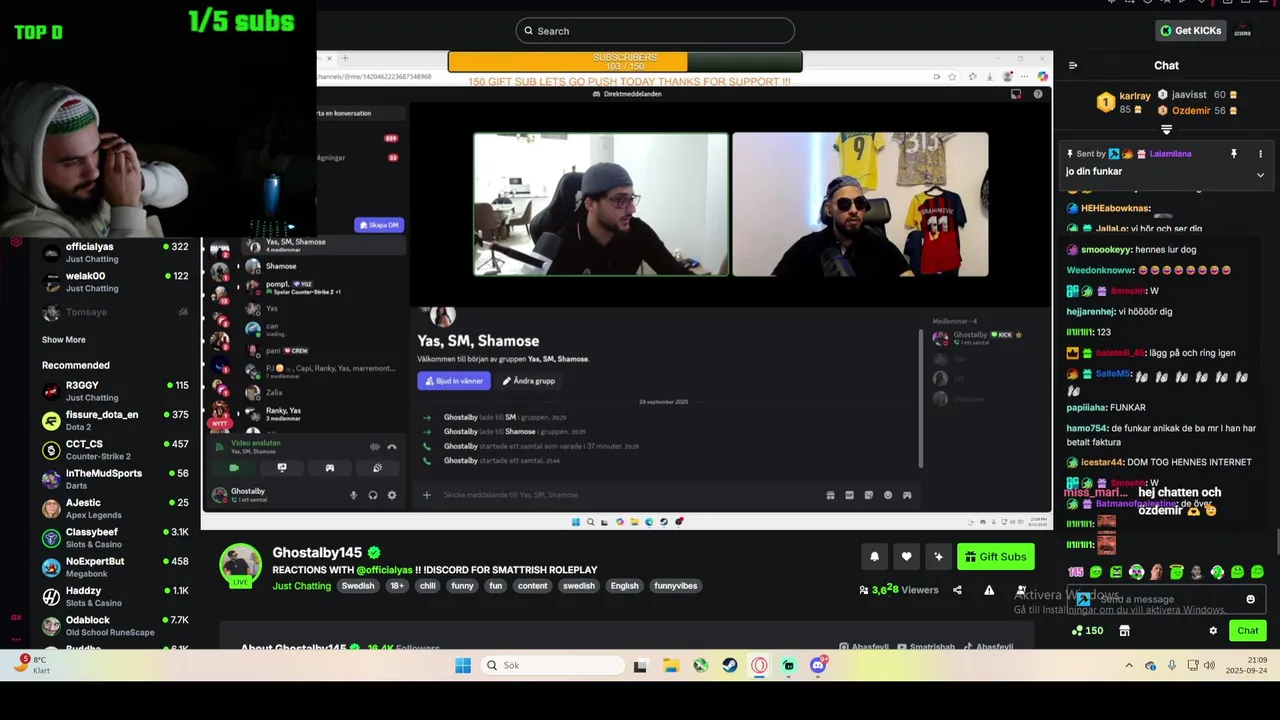Viewport: 1280px width, 720px height.
Task: Expand the gift leaderboard arrow
Action: pos(1166,130)
